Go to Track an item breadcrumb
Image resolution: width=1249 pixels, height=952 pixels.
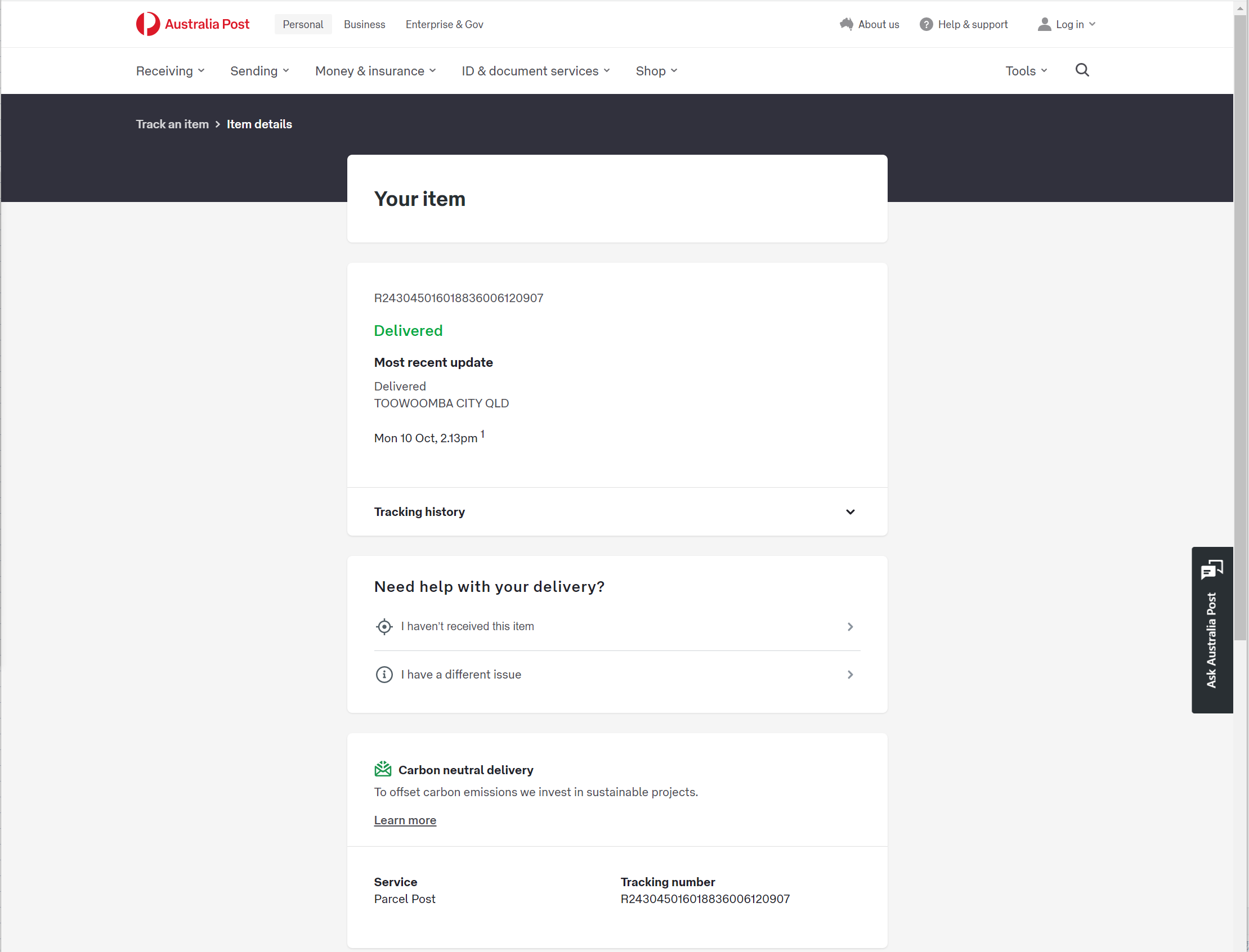(x=172, y=124)
